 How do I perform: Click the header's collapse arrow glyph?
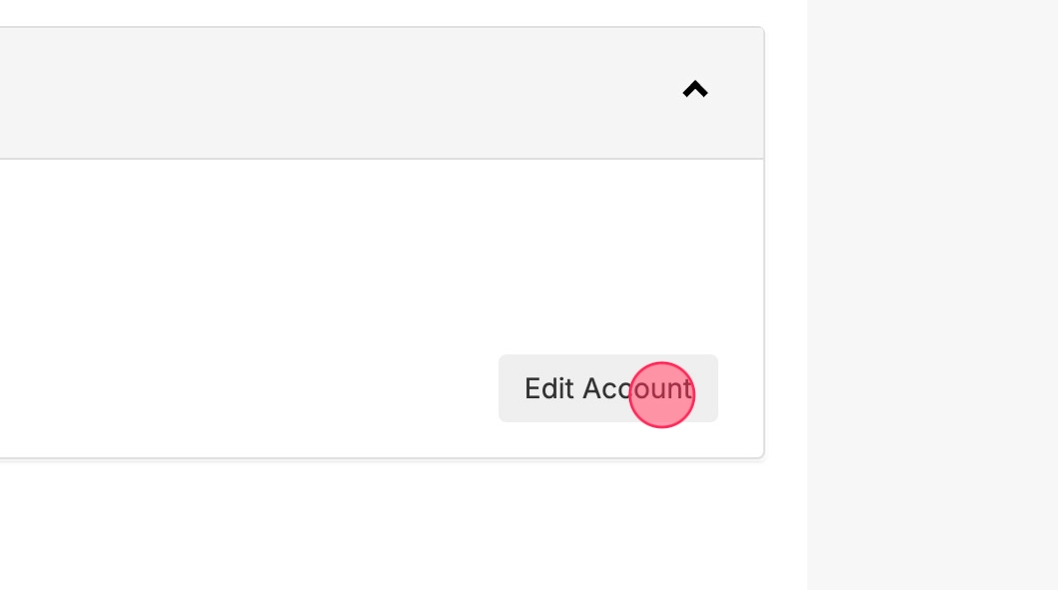pyautogui.click(x=695, y=90)
